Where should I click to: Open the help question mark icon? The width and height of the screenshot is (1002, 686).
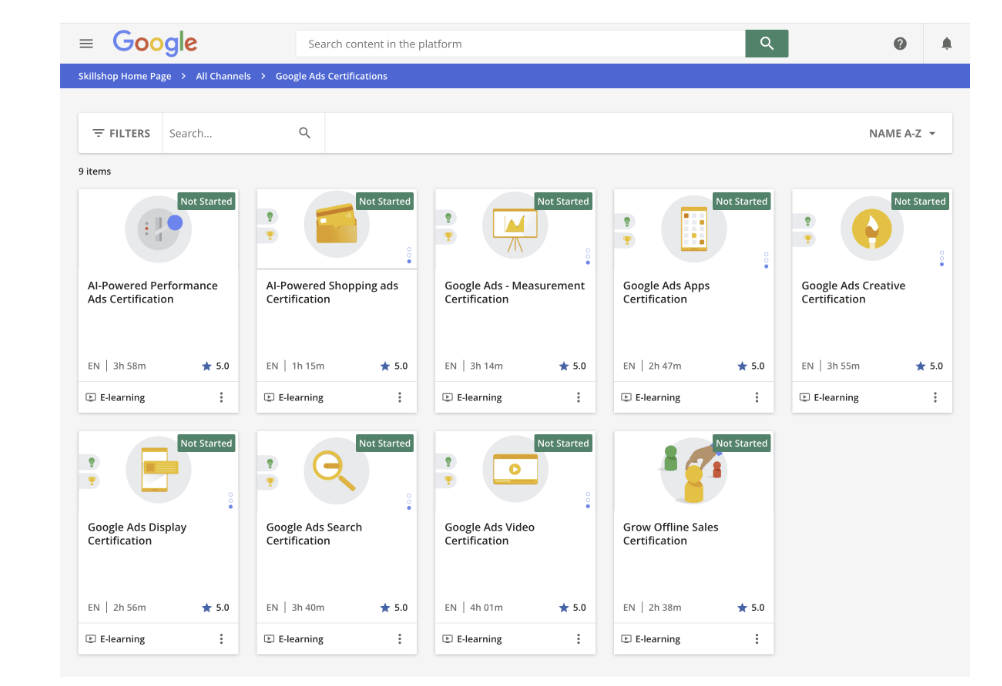[900, 44]
